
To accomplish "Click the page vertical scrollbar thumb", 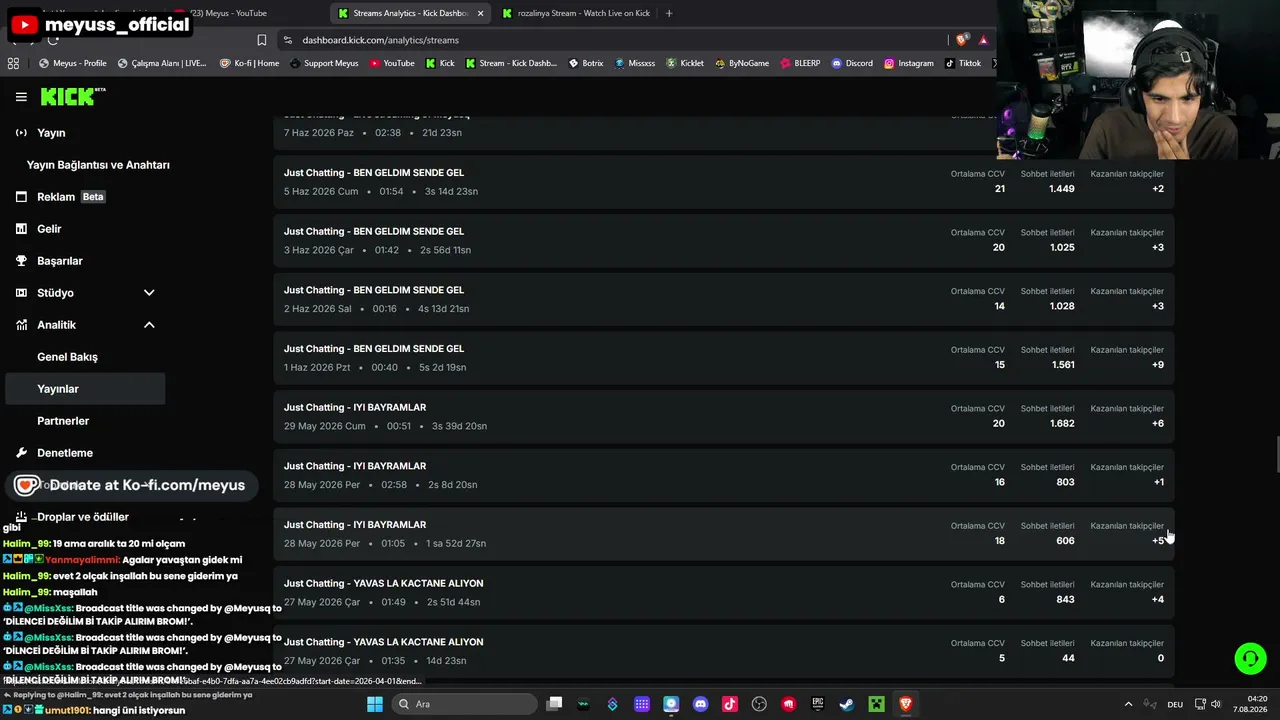I will point(1276,456).
